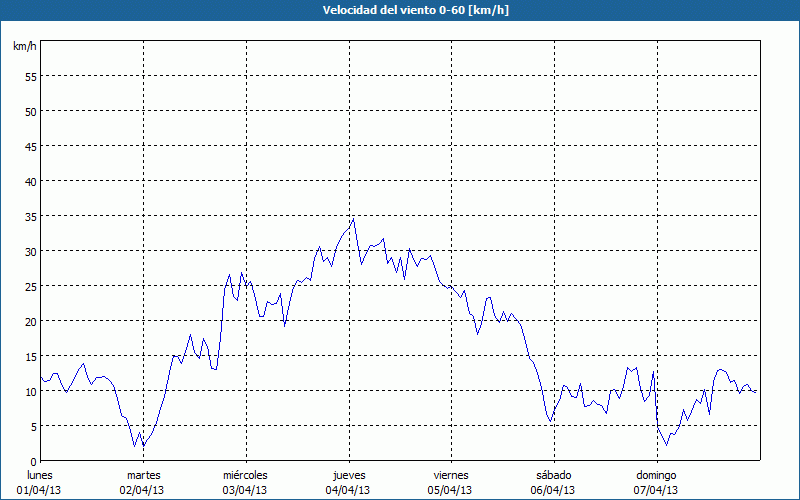Click the sábado 06/04/13 axis label
The width and height of the screenshot is (800, 500).
[553, 483]
